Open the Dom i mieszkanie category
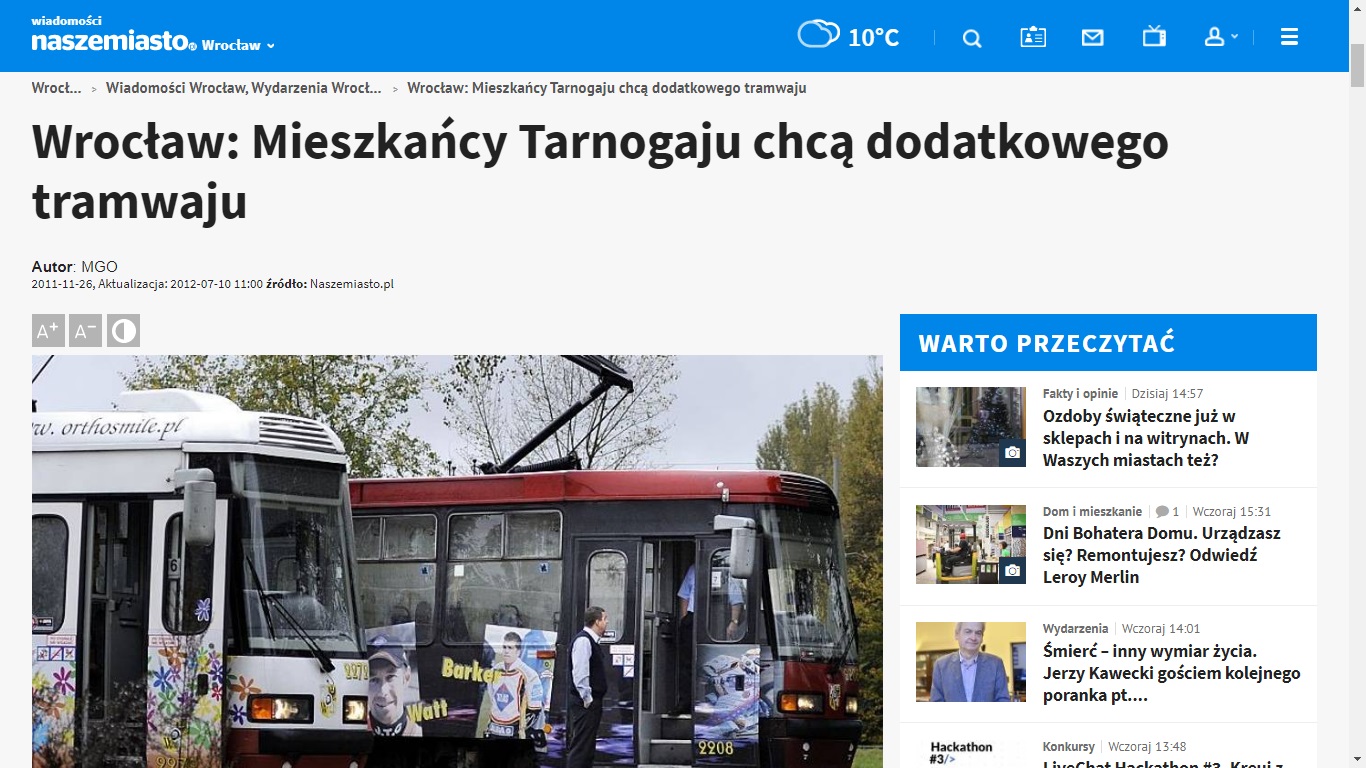Image resolution: width=1366 pixels, height=768 pixels. (1092, 511)
